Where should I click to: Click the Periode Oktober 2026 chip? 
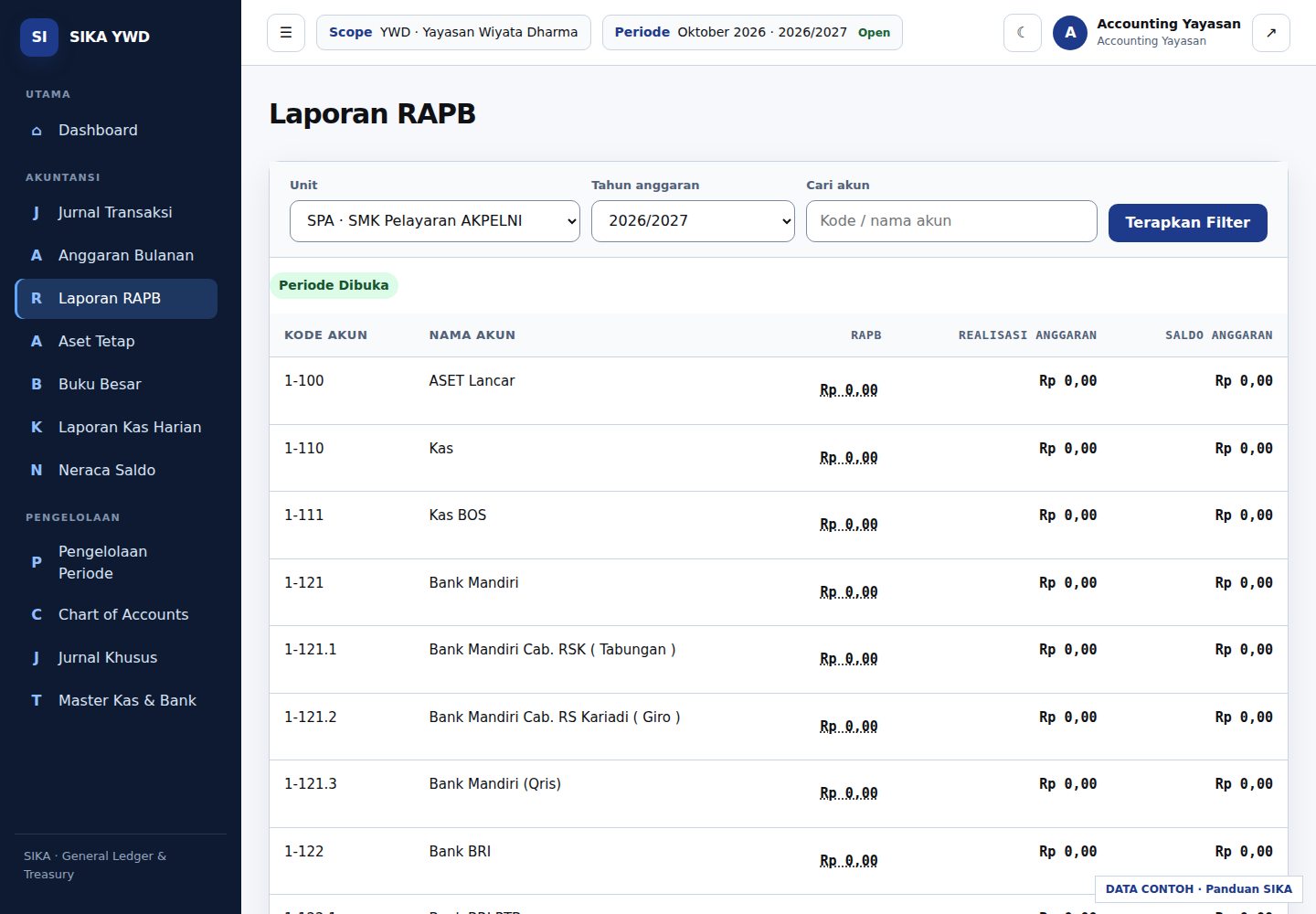752,33
